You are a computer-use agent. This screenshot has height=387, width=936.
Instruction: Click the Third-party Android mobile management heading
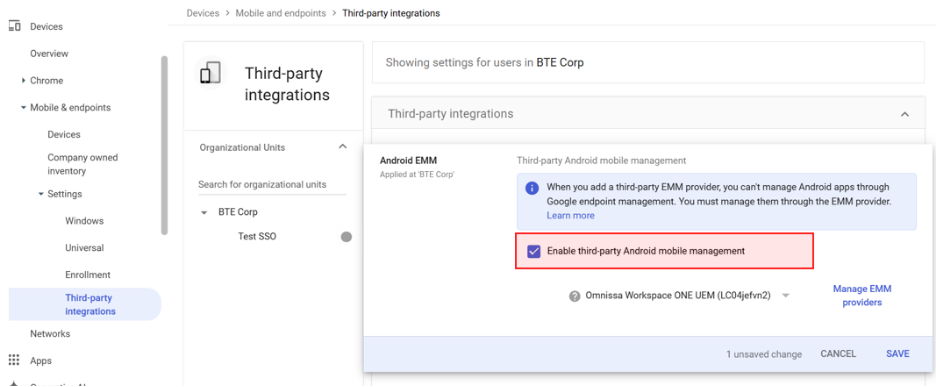[601, 161]
